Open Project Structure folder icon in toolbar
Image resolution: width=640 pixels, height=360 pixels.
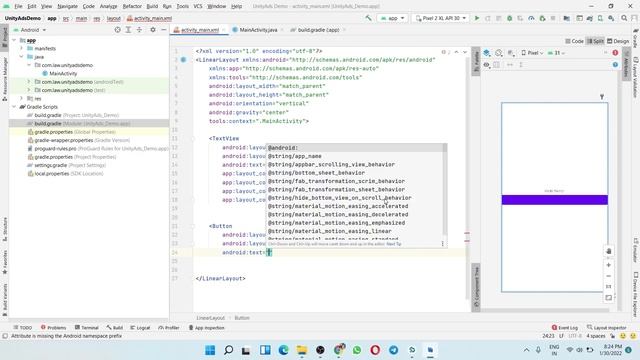coord(567,18)
